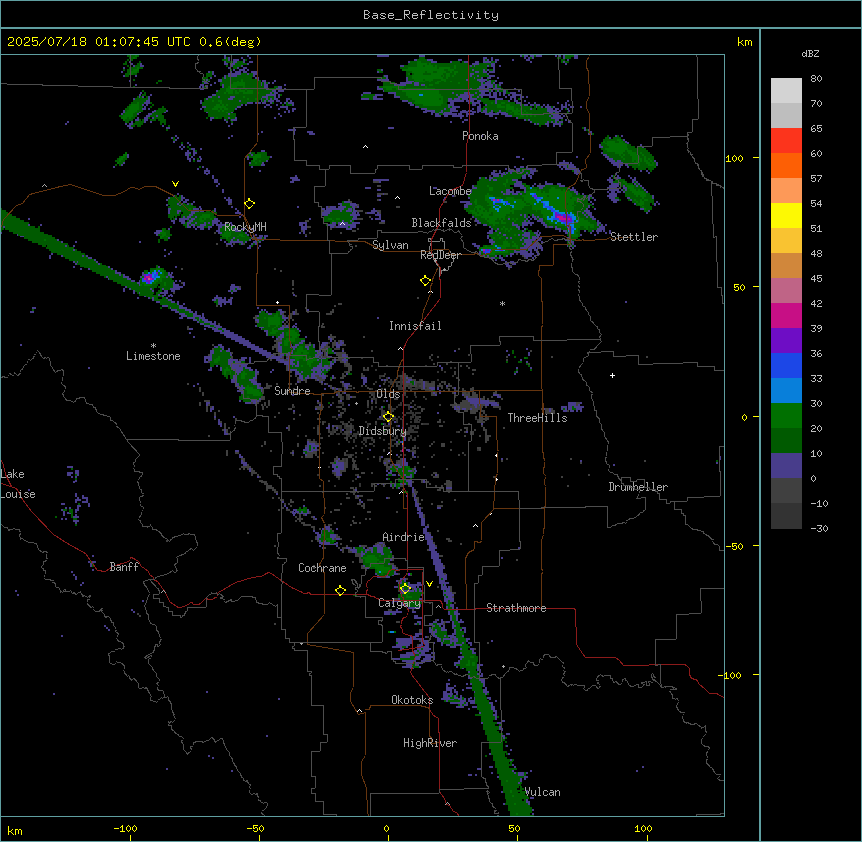
Task: Click the ThreeHills city label
Action: tap(537, 418)
